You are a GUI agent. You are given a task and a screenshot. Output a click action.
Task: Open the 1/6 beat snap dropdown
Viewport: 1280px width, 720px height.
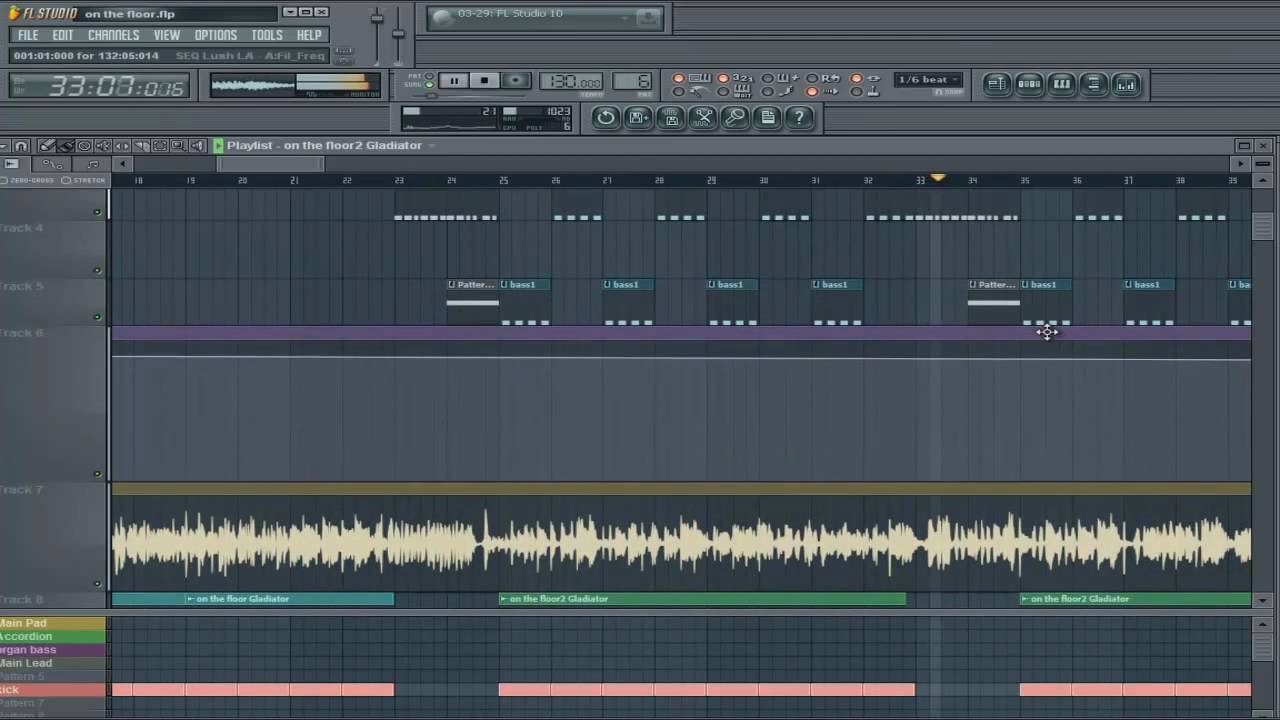[928, 80]
